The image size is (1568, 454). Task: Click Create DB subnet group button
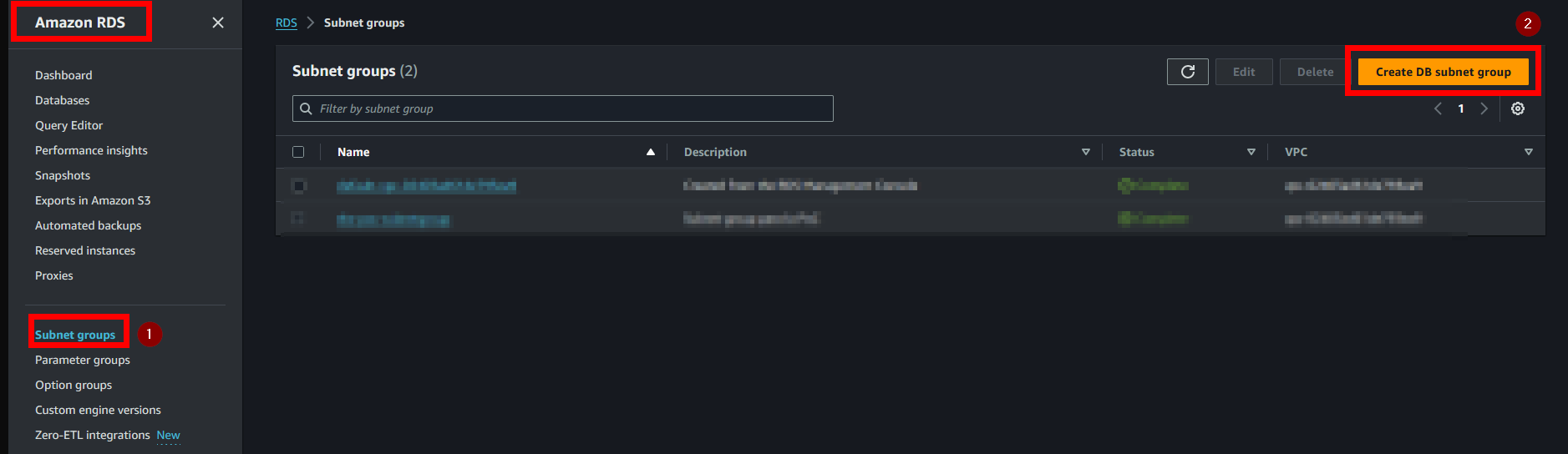[x=1443, y=72]
